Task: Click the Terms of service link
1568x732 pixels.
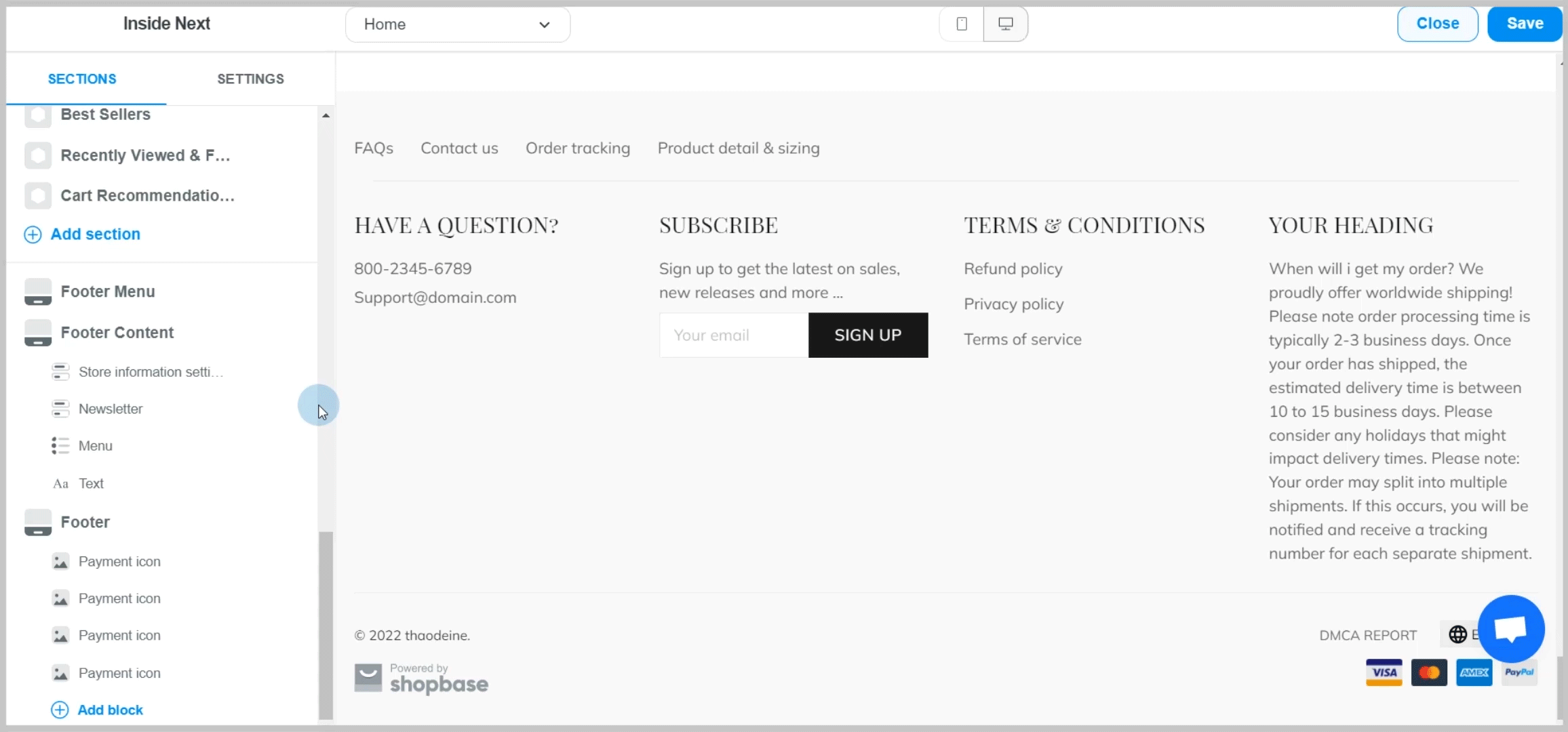Action: (x=1023, y=339)
